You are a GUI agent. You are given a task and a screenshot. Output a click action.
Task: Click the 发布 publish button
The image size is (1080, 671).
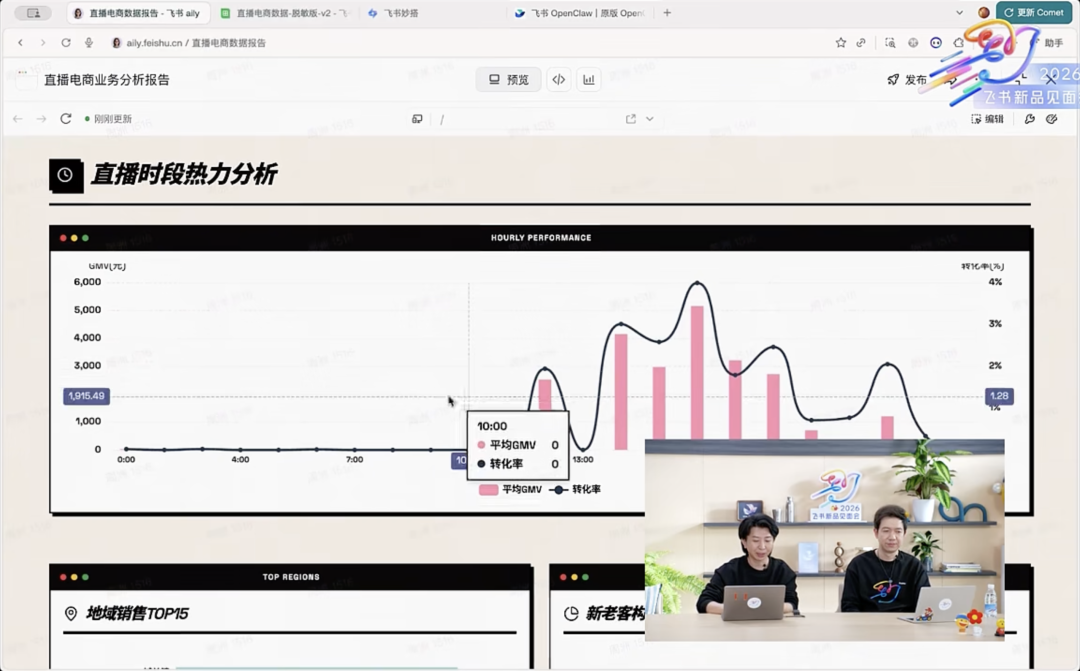[907, 80]
